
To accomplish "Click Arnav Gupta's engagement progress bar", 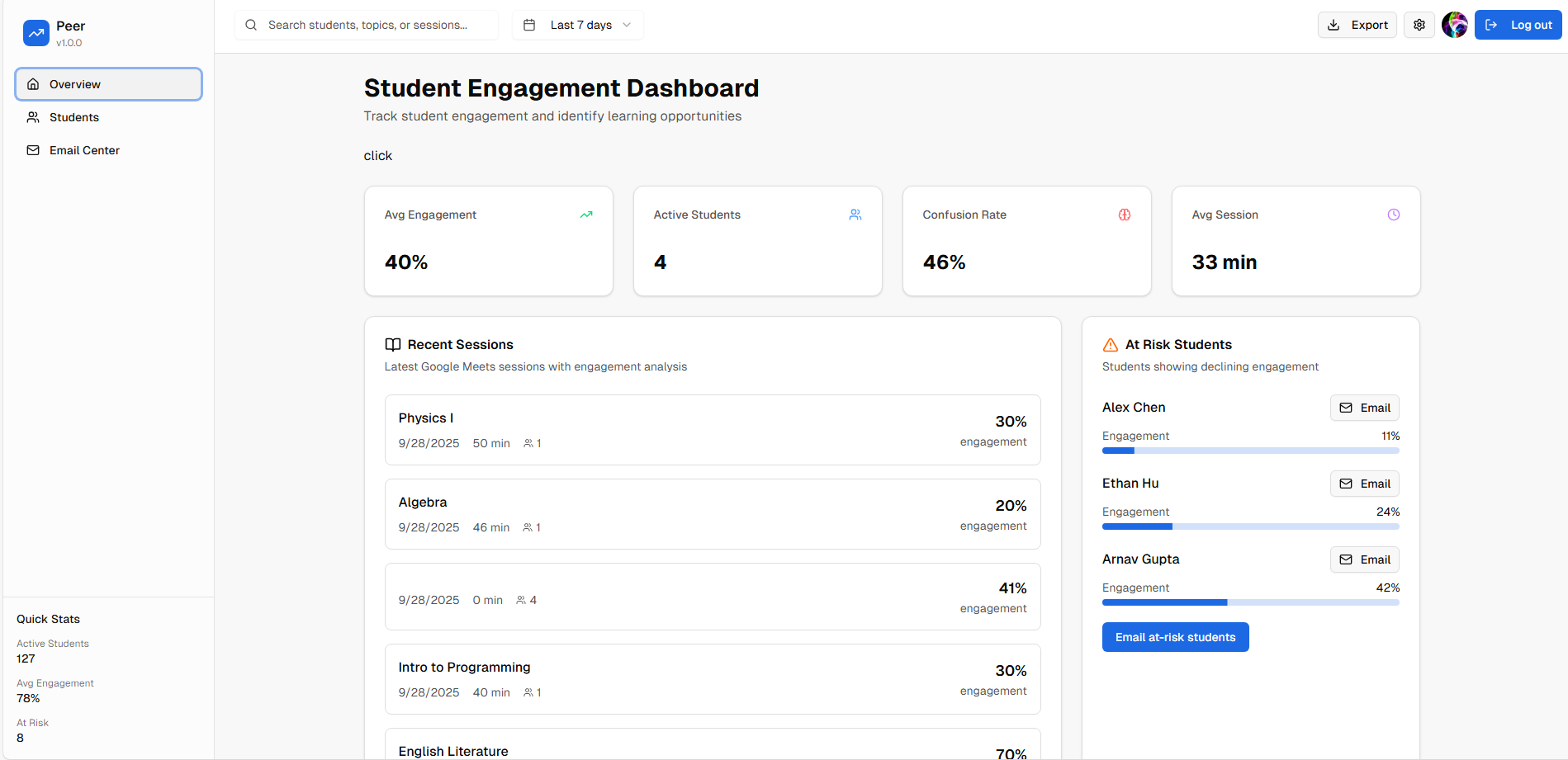I will pos(1251,602).
